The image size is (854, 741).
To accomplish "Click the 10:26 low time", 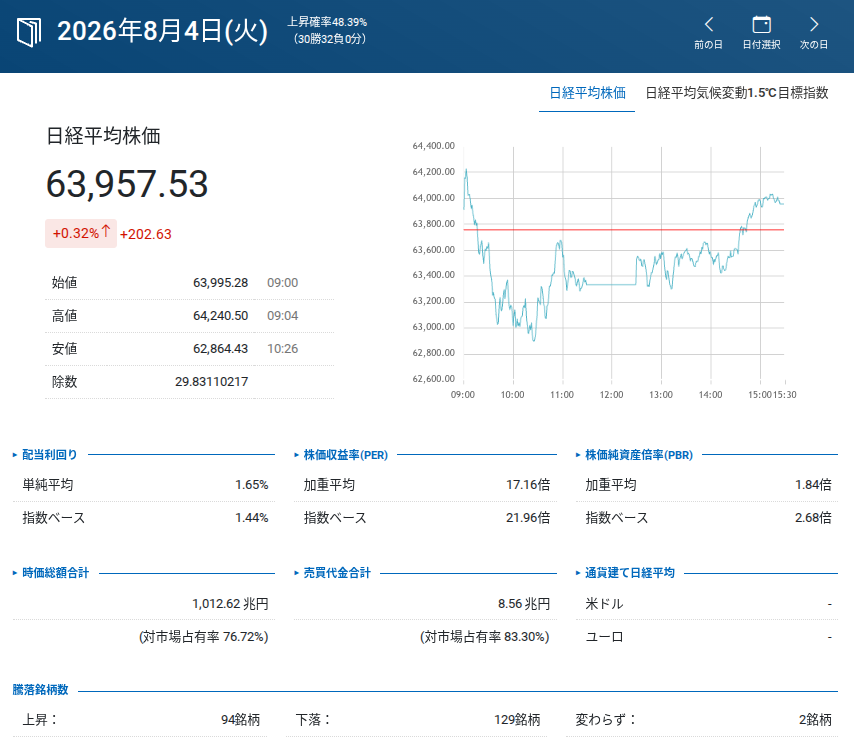I will pyautogui.click(x=282, y=349).
